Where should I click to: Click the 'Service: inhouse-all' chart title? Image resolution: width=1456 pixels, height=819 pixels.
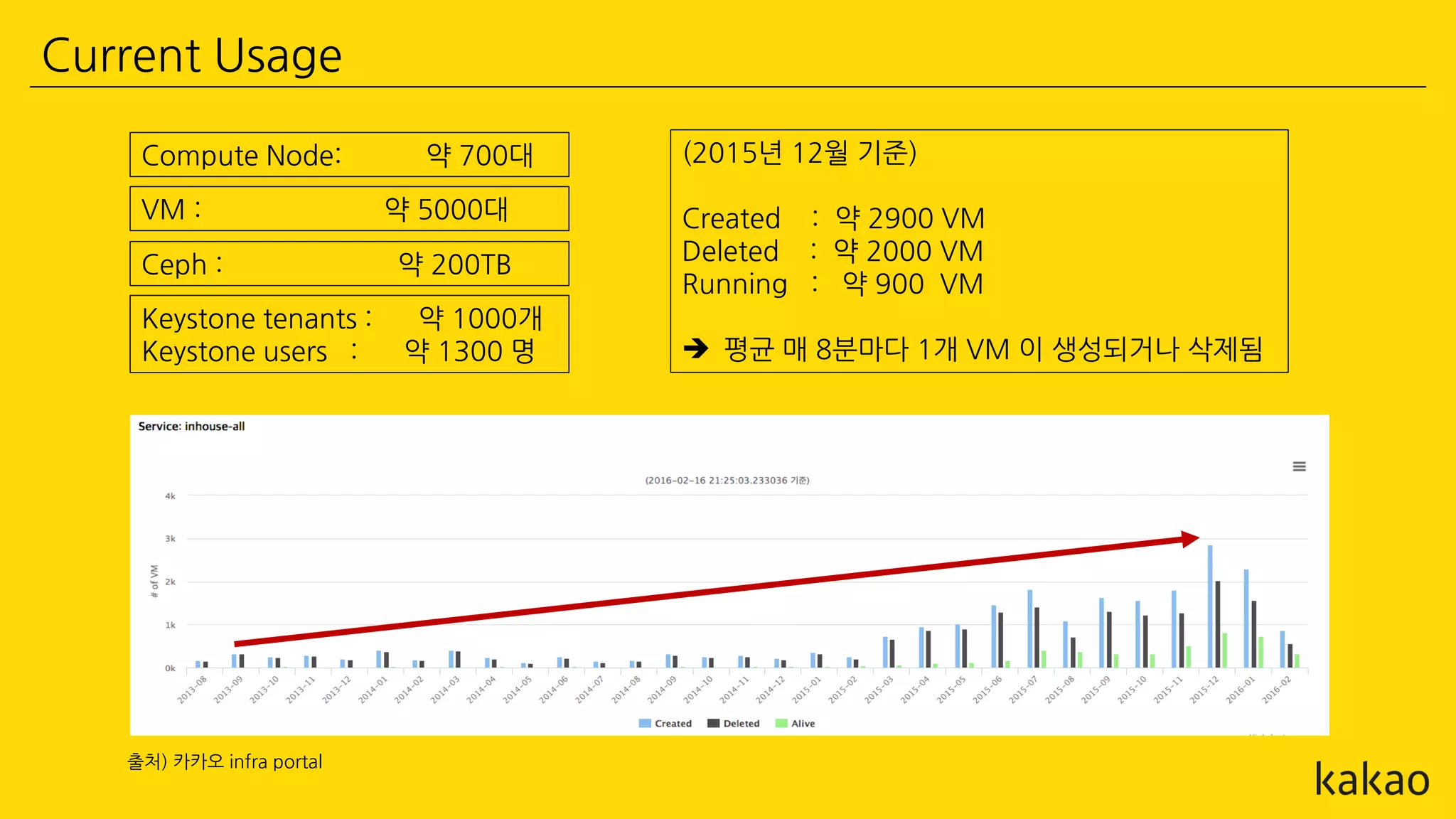point(191,427)
